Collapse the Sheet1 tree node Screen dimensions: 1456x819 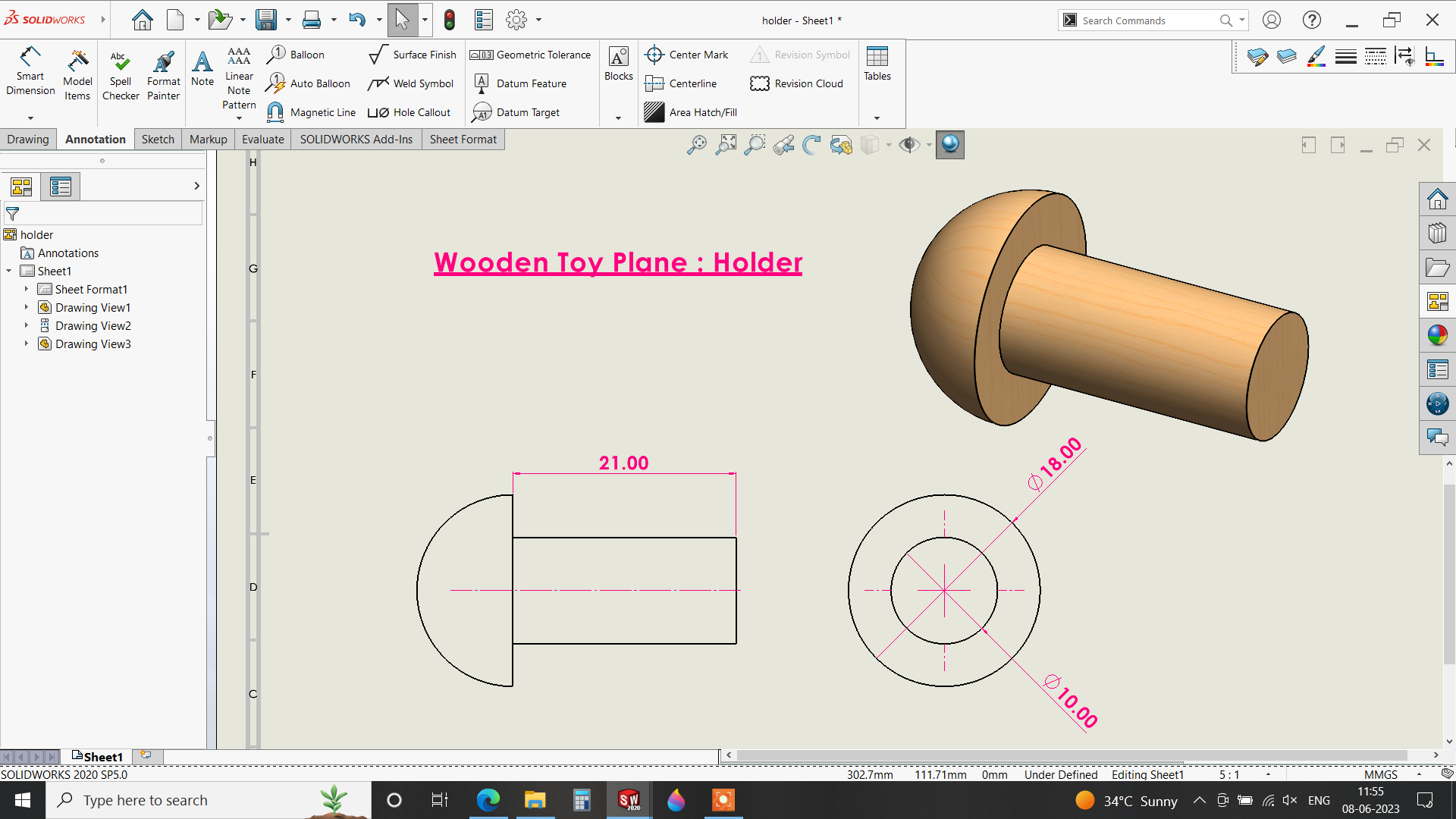coord(9,271)
